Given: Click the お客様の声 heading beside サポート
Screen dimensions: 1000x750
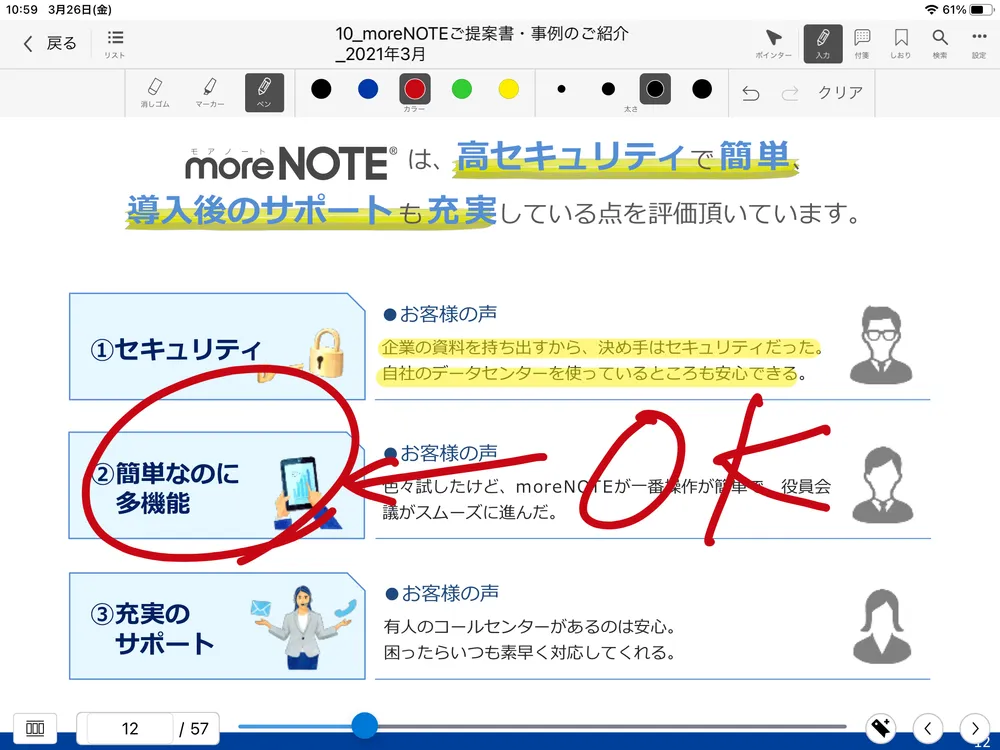Looking at the screenshot, I should pos(443,594).
